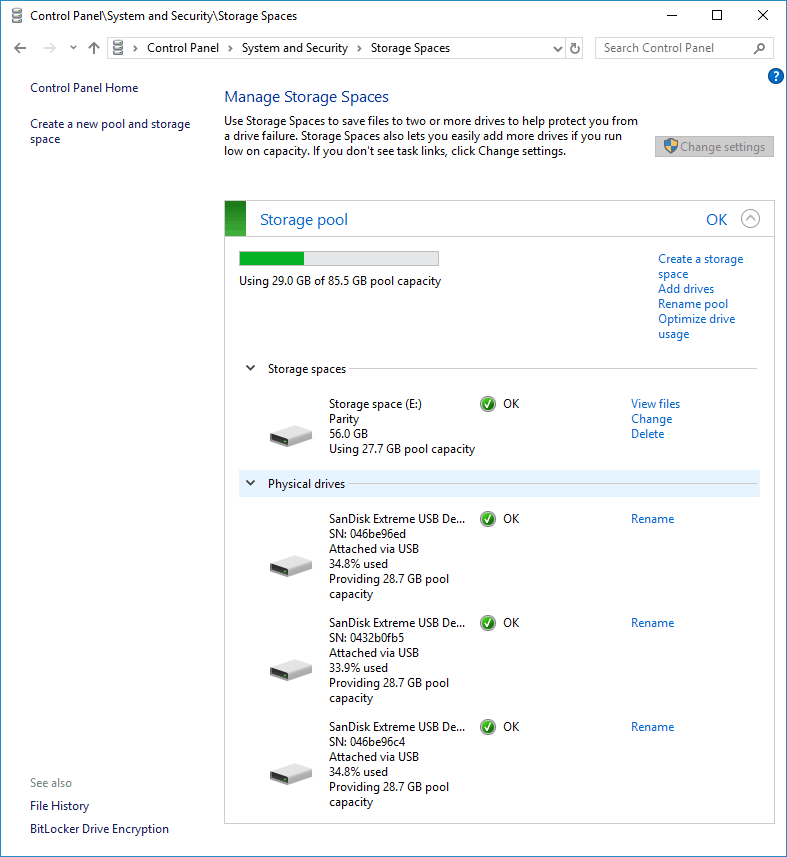Open the address bar history dropdown

pyautogui.click(x=558, y=48)
